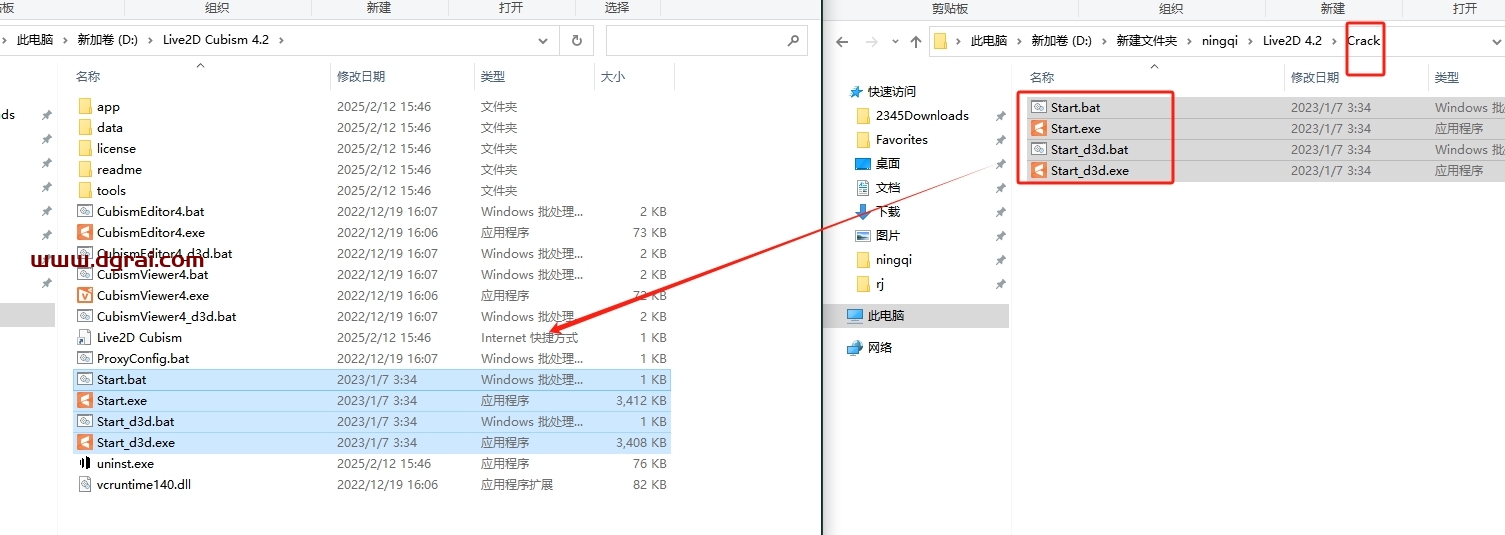Click the 新加卷 (D:) breadcrumb in left window
The width and height of the screenshot is (1505, 535).
pos(107,40)
